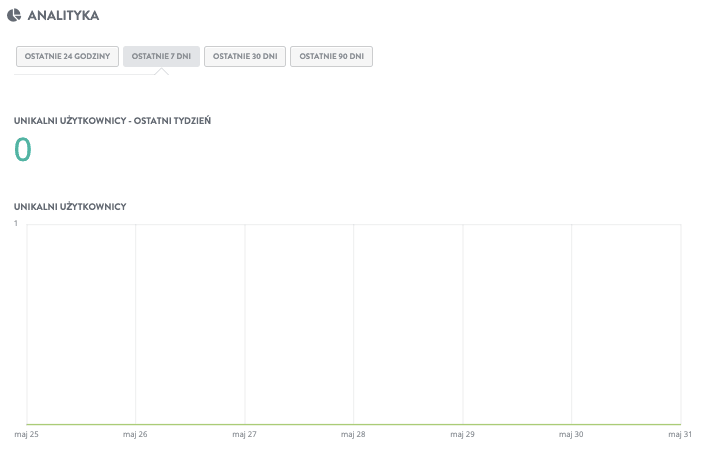Click the Unikalni użytkownicy chart title
701x449 pixels.
70,207
